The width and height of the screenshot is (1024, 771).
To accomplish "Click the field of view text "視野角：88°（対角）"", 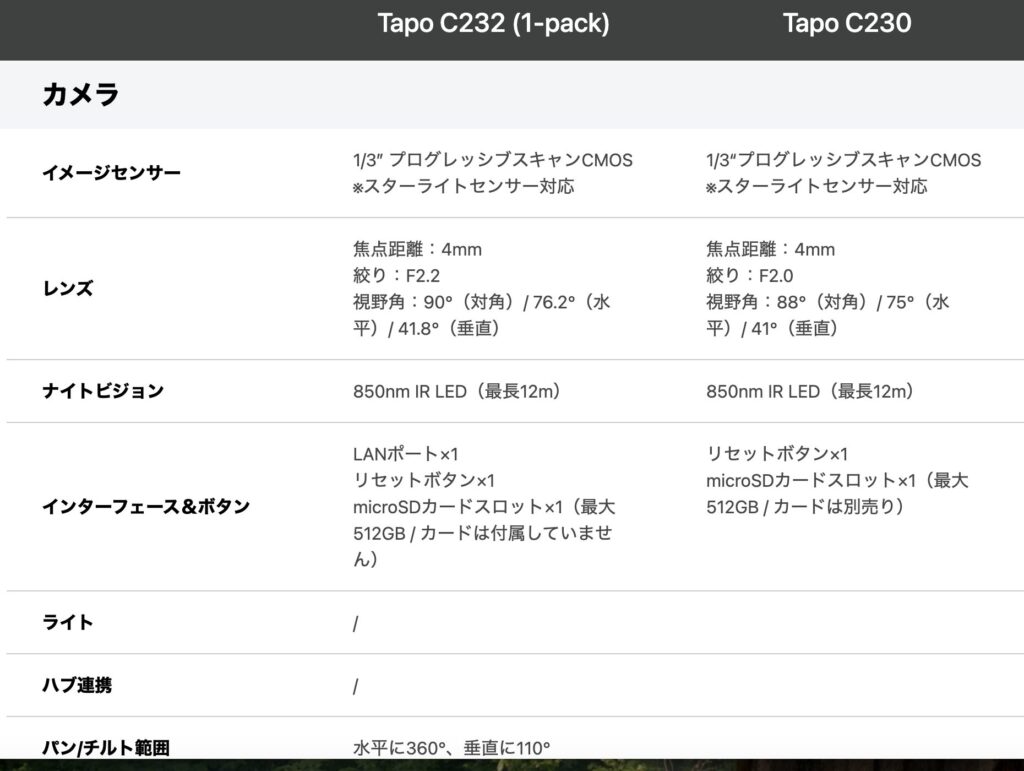I will 788,302.
